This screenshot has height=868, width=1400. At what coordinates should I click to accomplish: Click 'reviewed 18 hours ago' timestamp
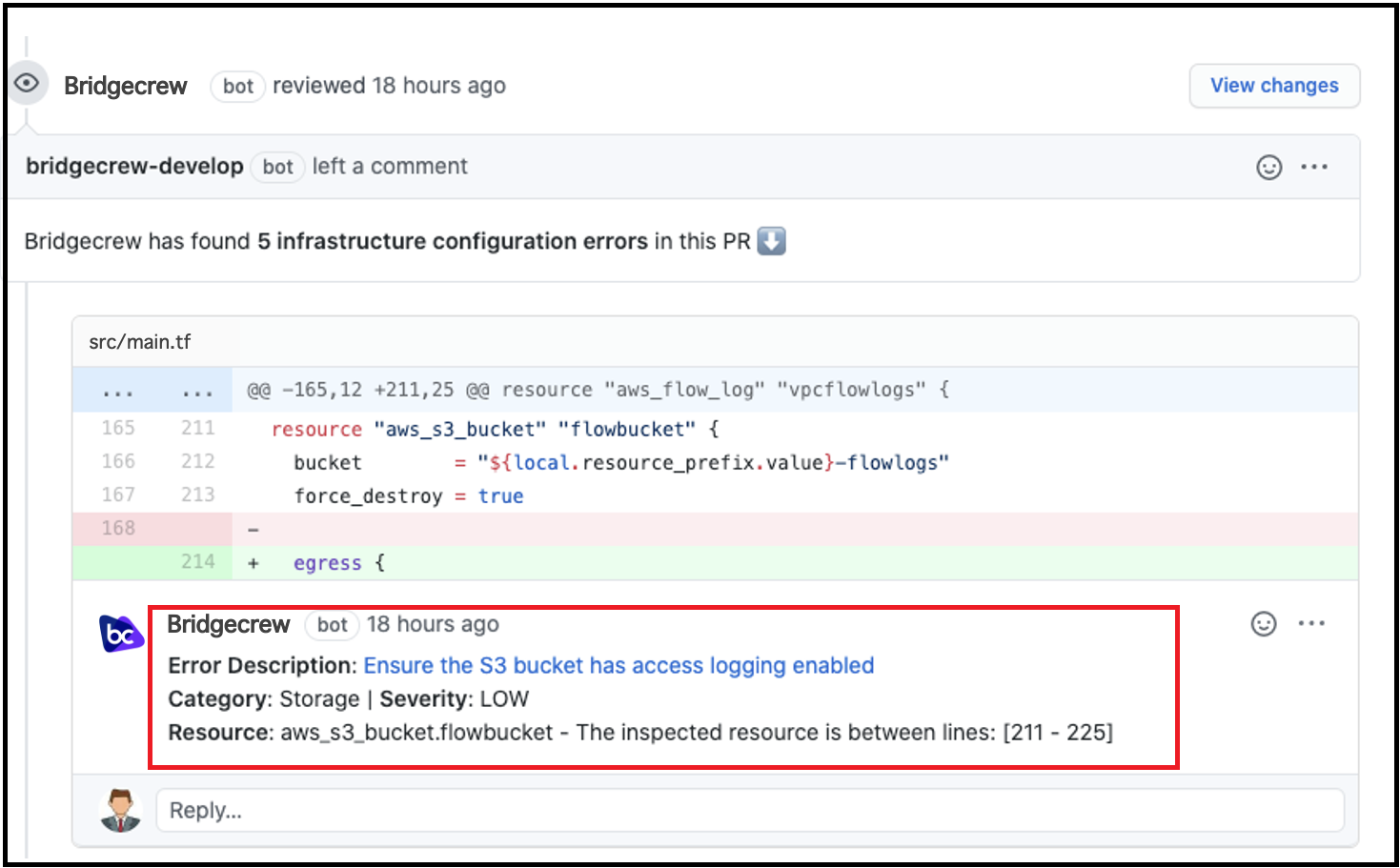tap(389, 86)
